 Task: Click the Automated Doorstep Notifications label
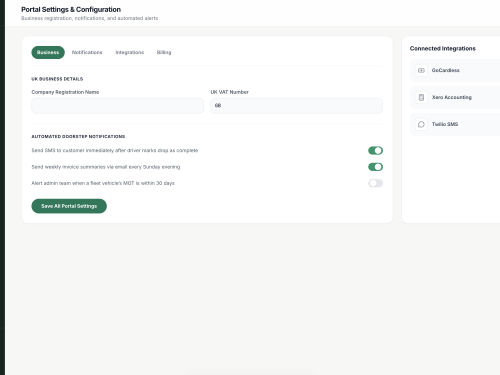pyautogui.click(x=78, y=136)
